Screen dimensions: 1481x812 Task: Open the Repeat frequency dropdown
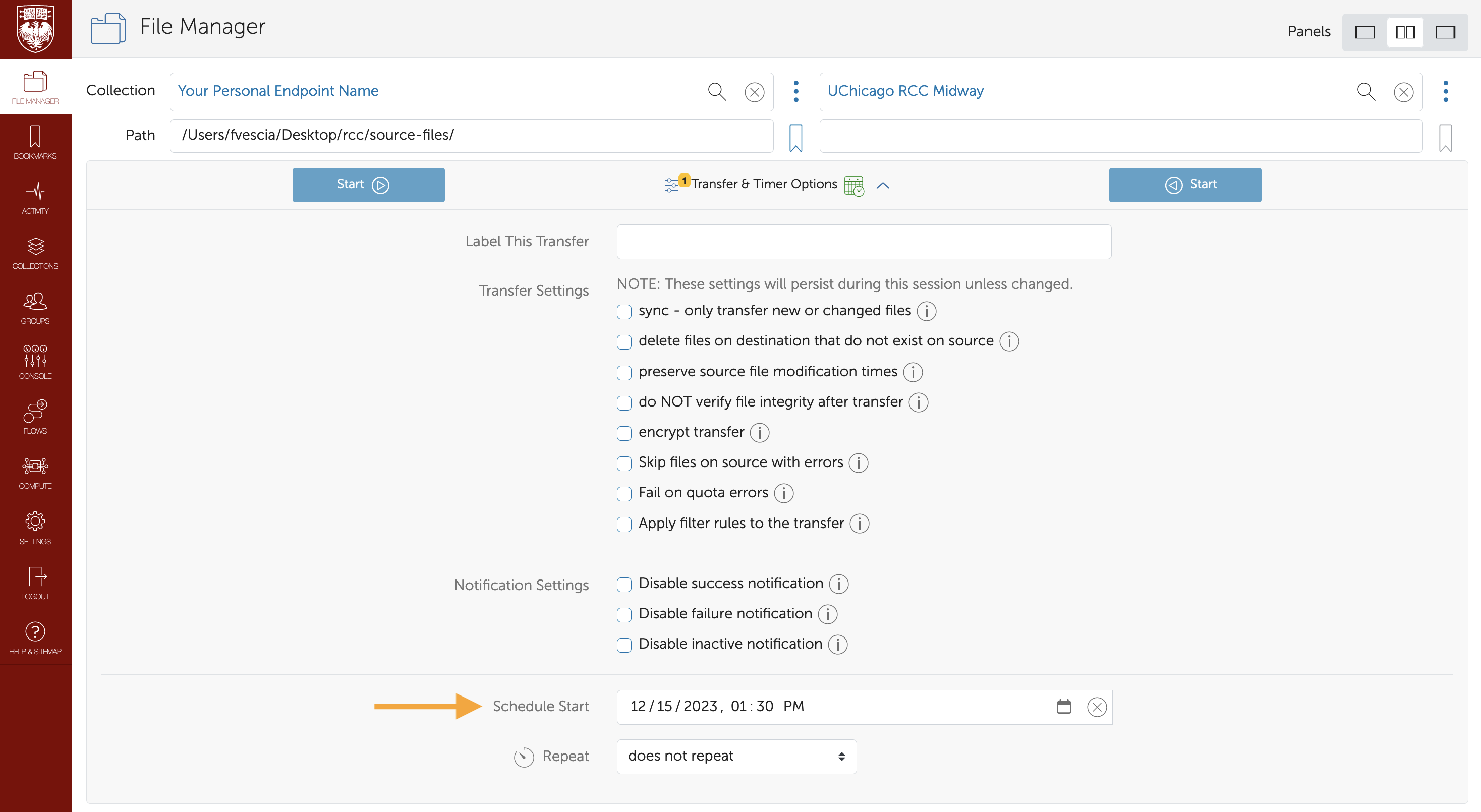(736, 756)
